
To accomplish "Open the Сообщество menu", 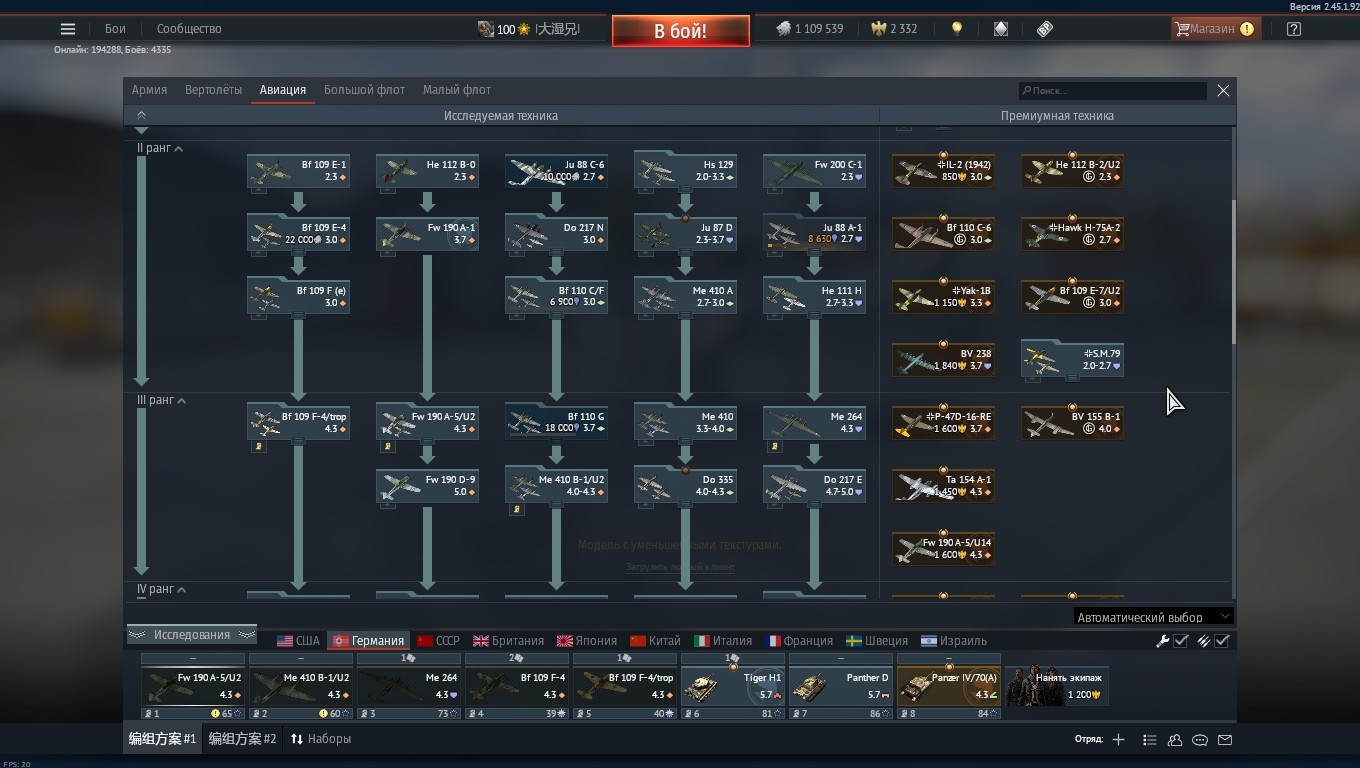I will (189, 29).
